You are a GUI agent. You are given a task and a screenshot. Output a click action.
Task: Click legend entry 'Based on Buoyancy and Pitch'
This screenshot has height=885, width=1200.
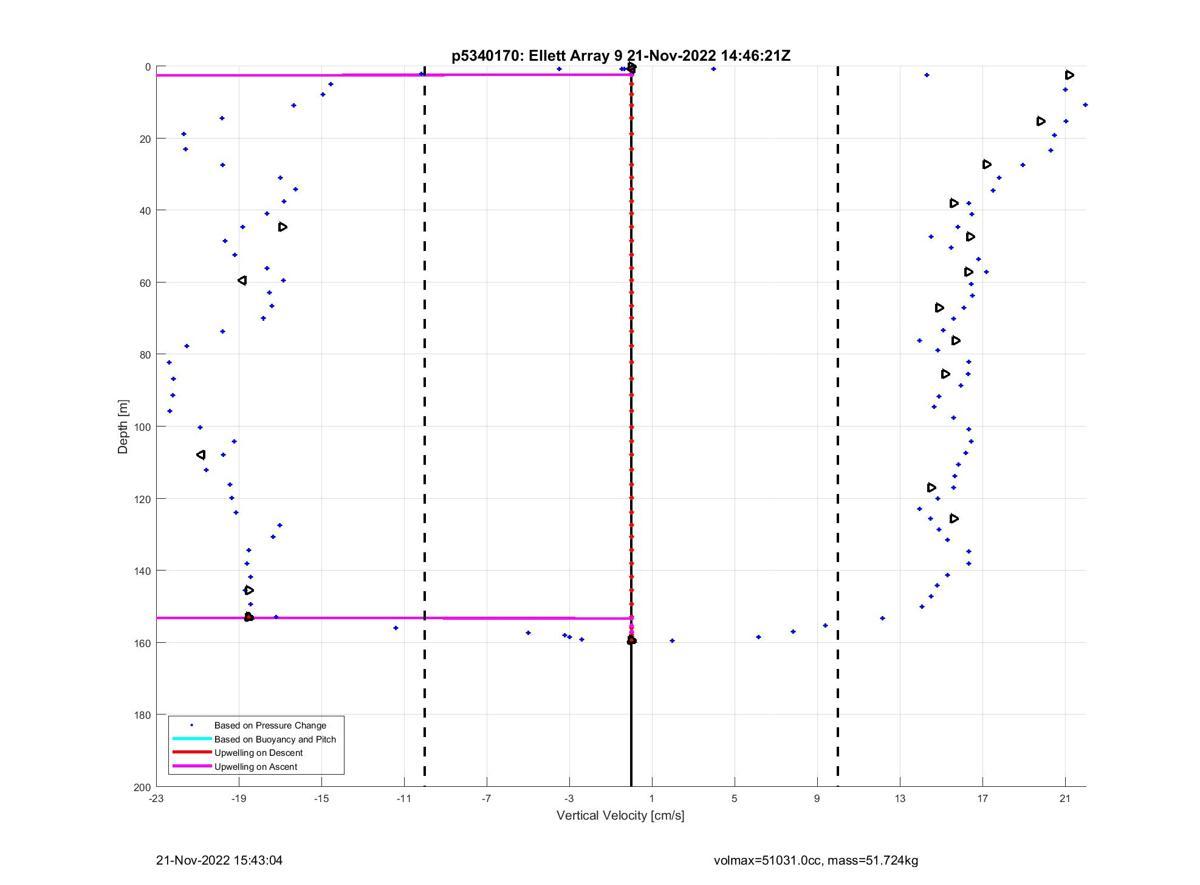click(x=275, y=739)
